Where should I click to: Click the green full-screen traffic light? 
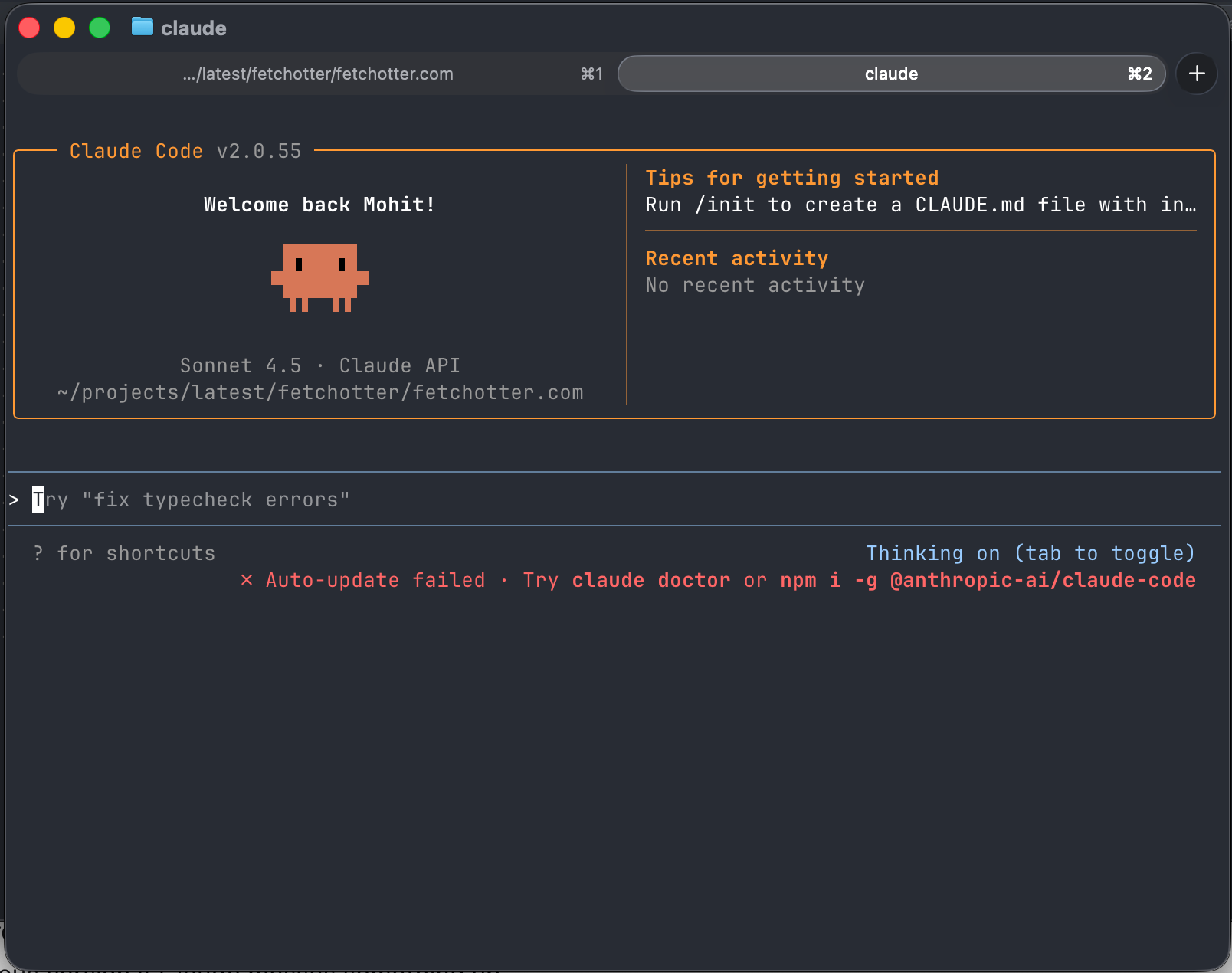[99, 28]
